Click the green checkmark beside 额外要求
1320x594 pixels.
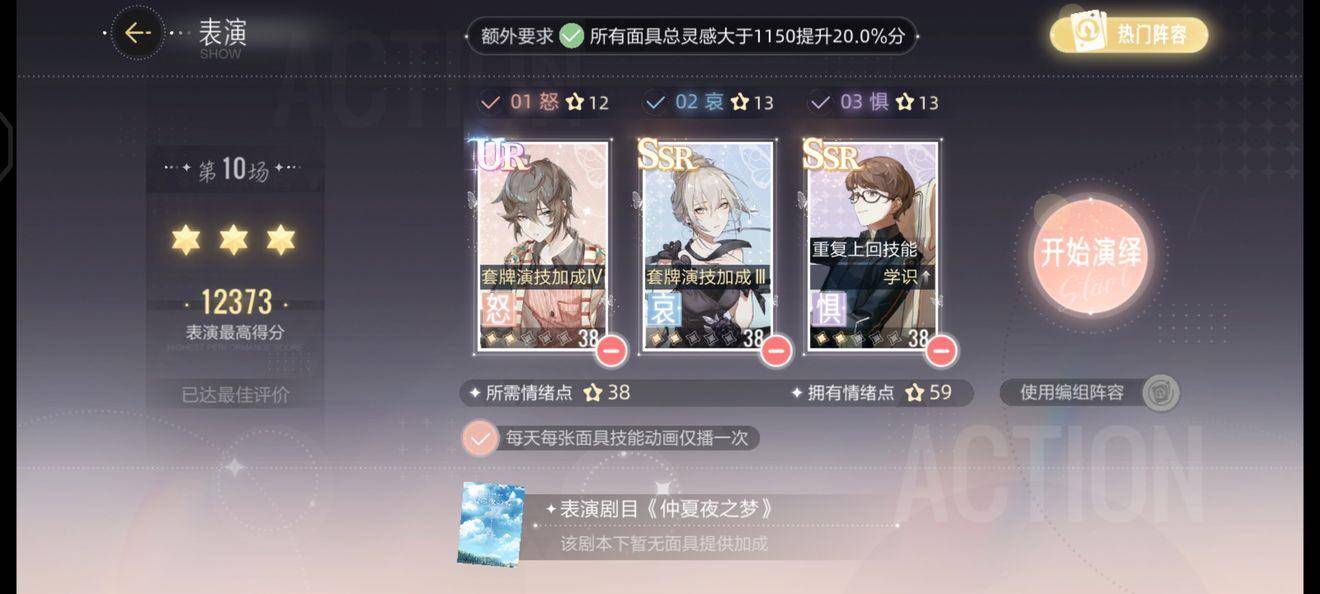pyautogui.click(x=571, y=36)
